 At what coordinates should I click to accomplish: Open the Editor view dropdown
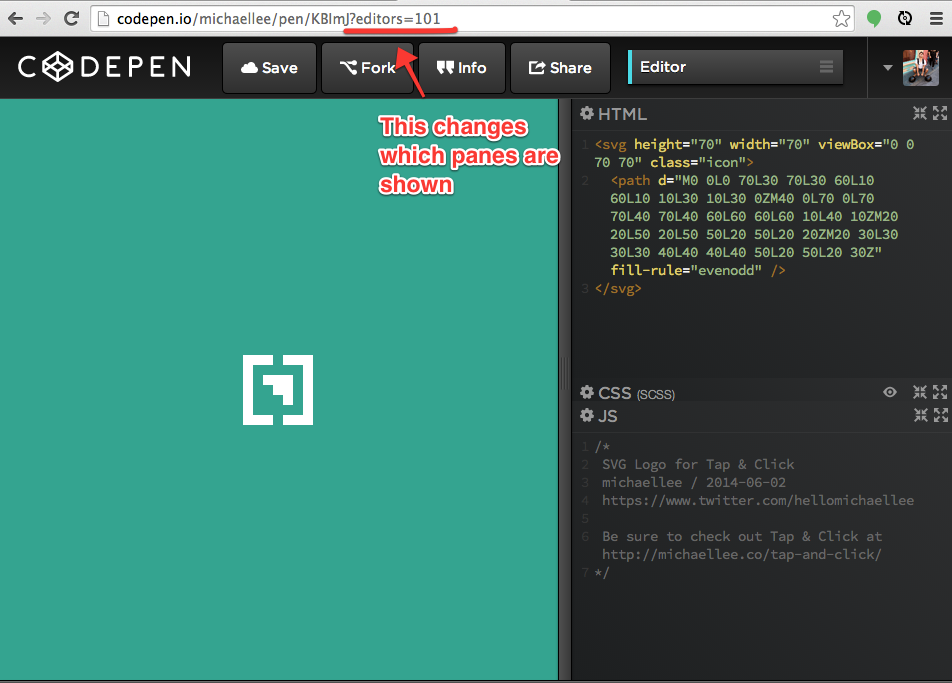tap(735, 67)
